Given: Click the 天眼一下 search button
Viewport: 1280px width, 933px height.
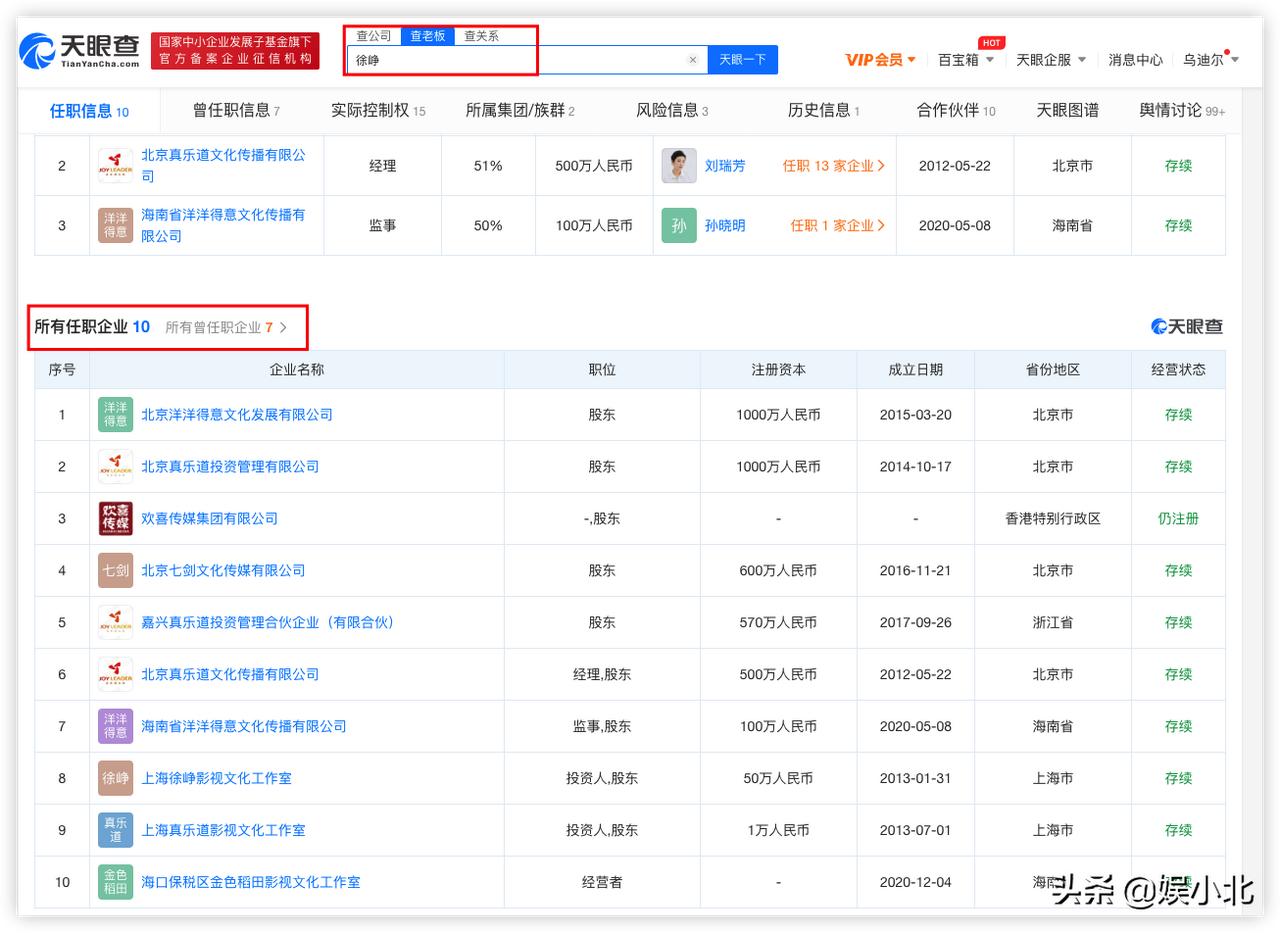Looking at the screenshot, I should click(x=743, y=60).
